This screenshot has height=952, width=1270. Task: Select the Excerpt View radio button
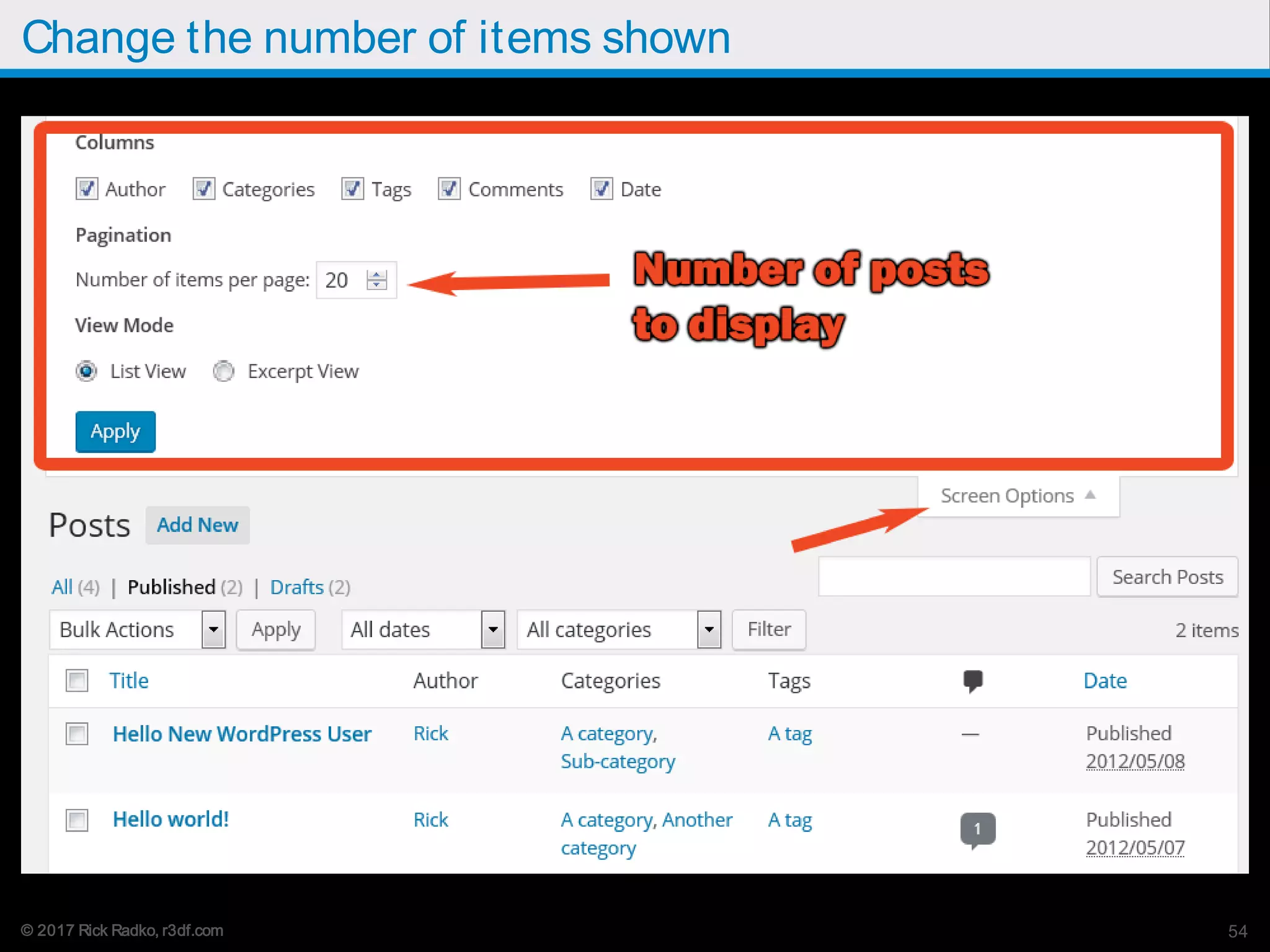(224, 371)
